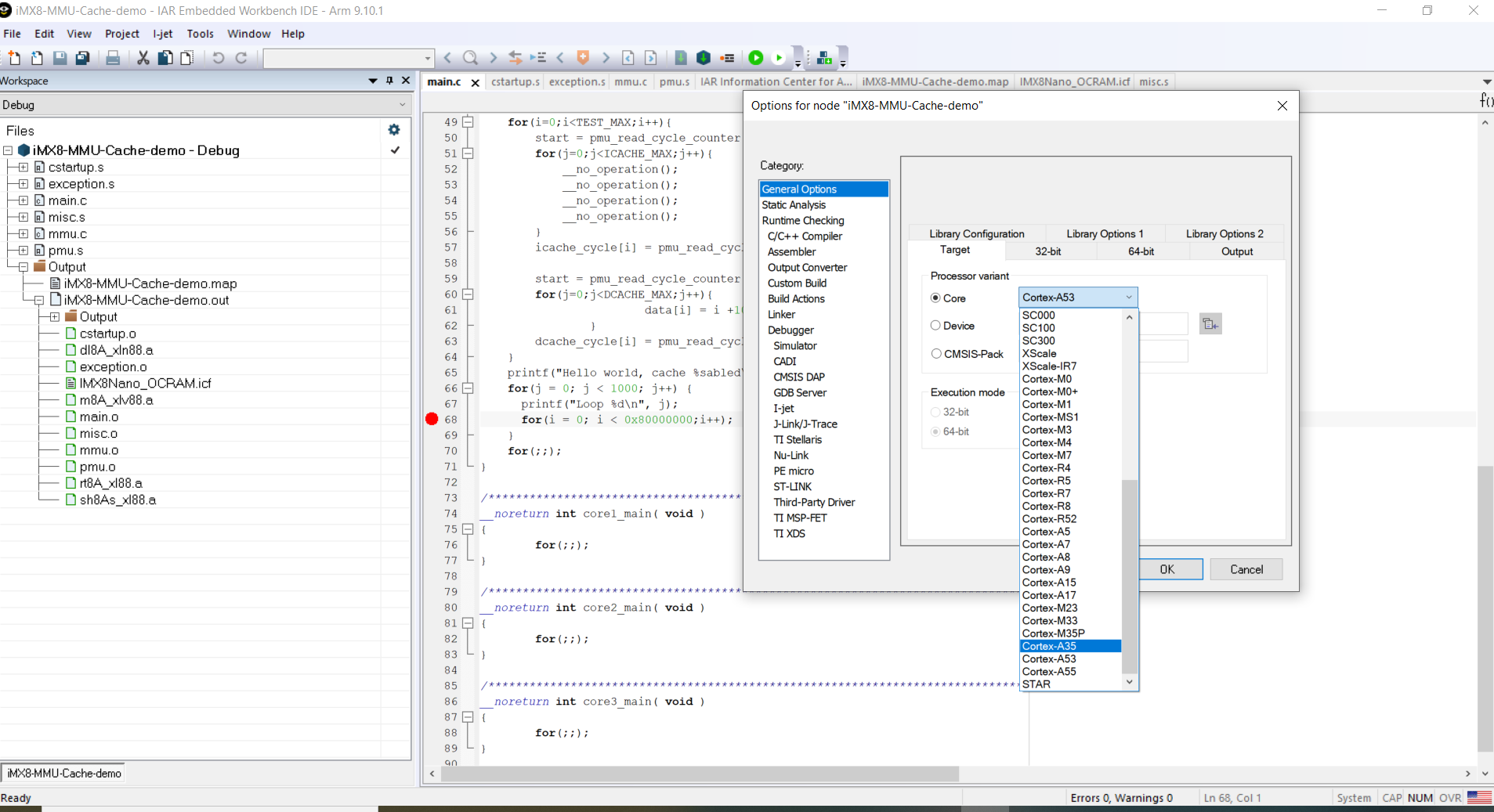The width and height of the screenshot is (1494, 812).
Task: Expand the main.c tree node
Action: 24,200
